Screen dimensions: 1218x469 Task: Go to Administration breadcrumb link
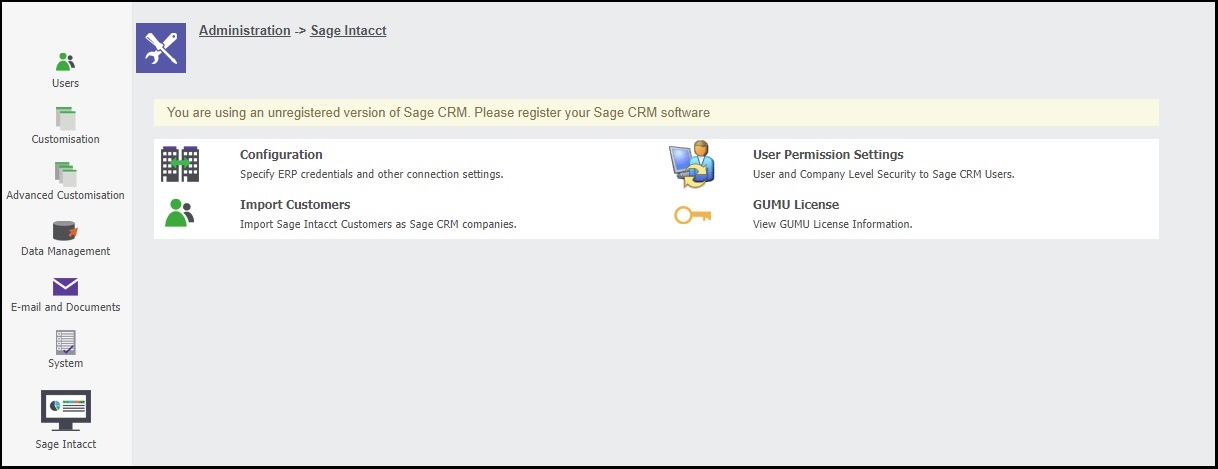pyautogui.click(x=245, y=31)
